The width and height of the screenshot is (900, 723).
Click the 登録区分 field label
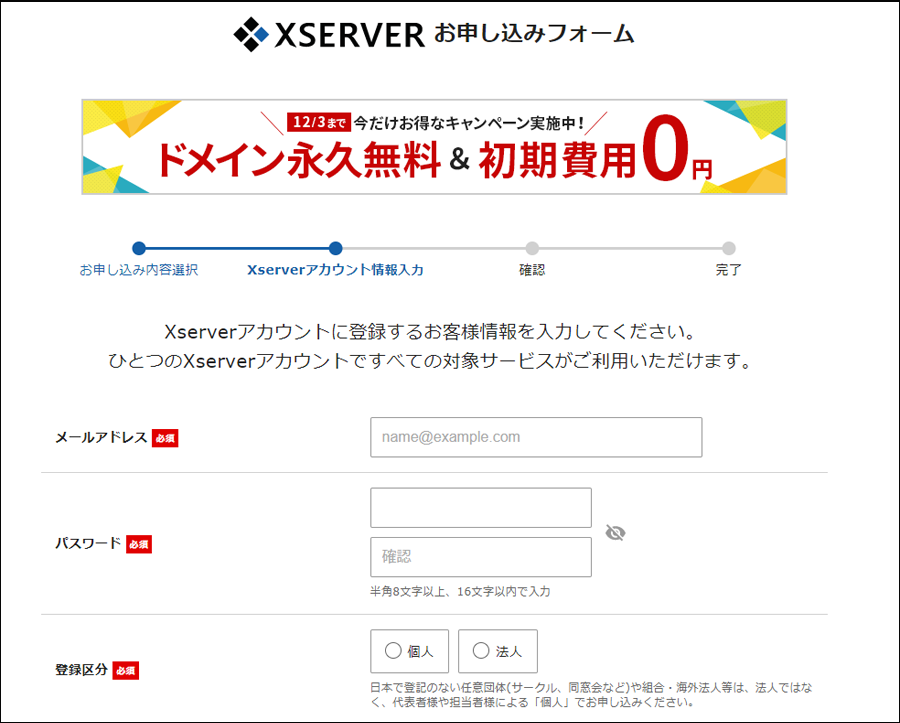pyautogui.click(x=82, y=670)
